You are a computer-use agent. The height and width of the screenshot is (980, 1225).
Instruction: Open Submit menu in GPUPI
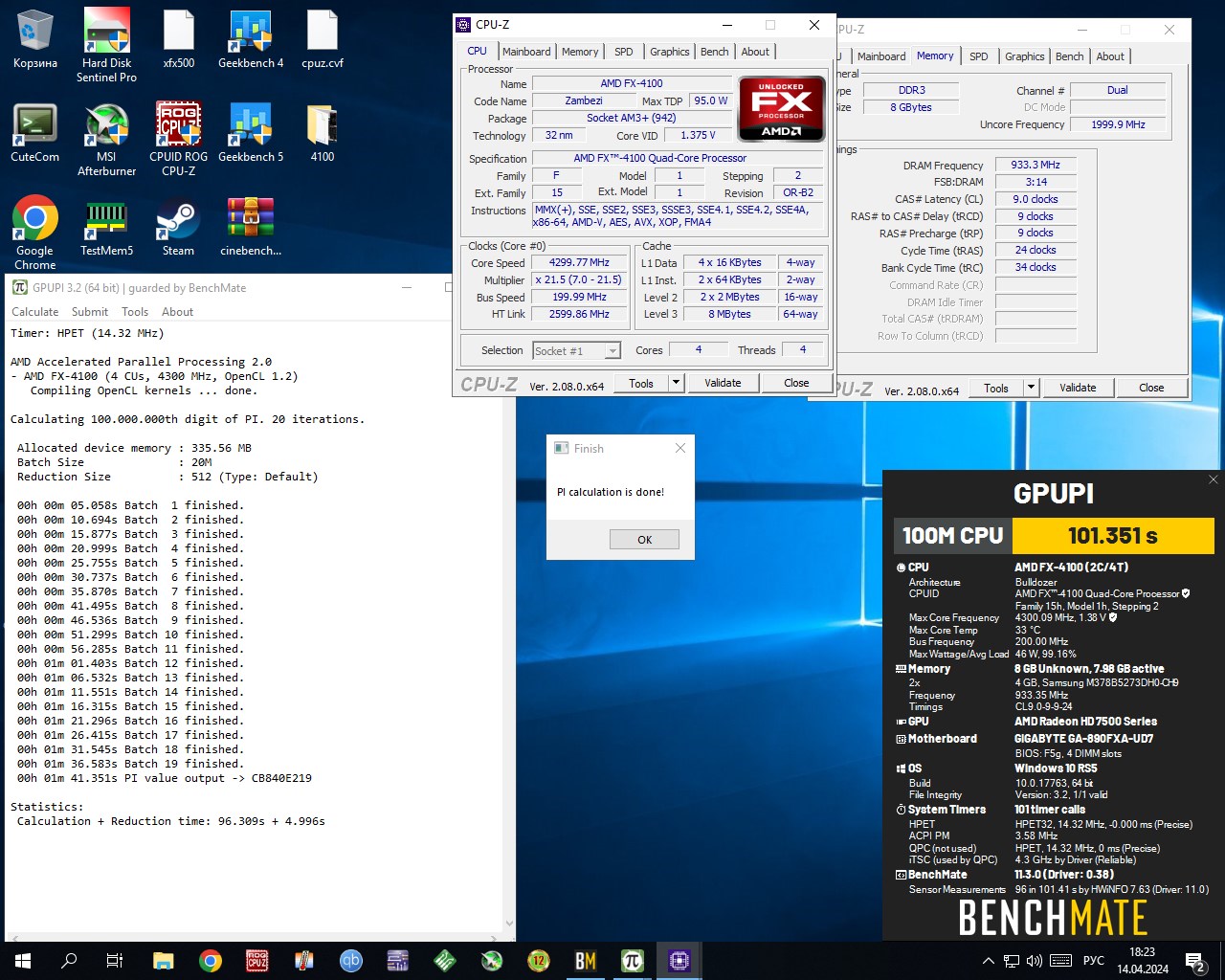tap(90, 312)
